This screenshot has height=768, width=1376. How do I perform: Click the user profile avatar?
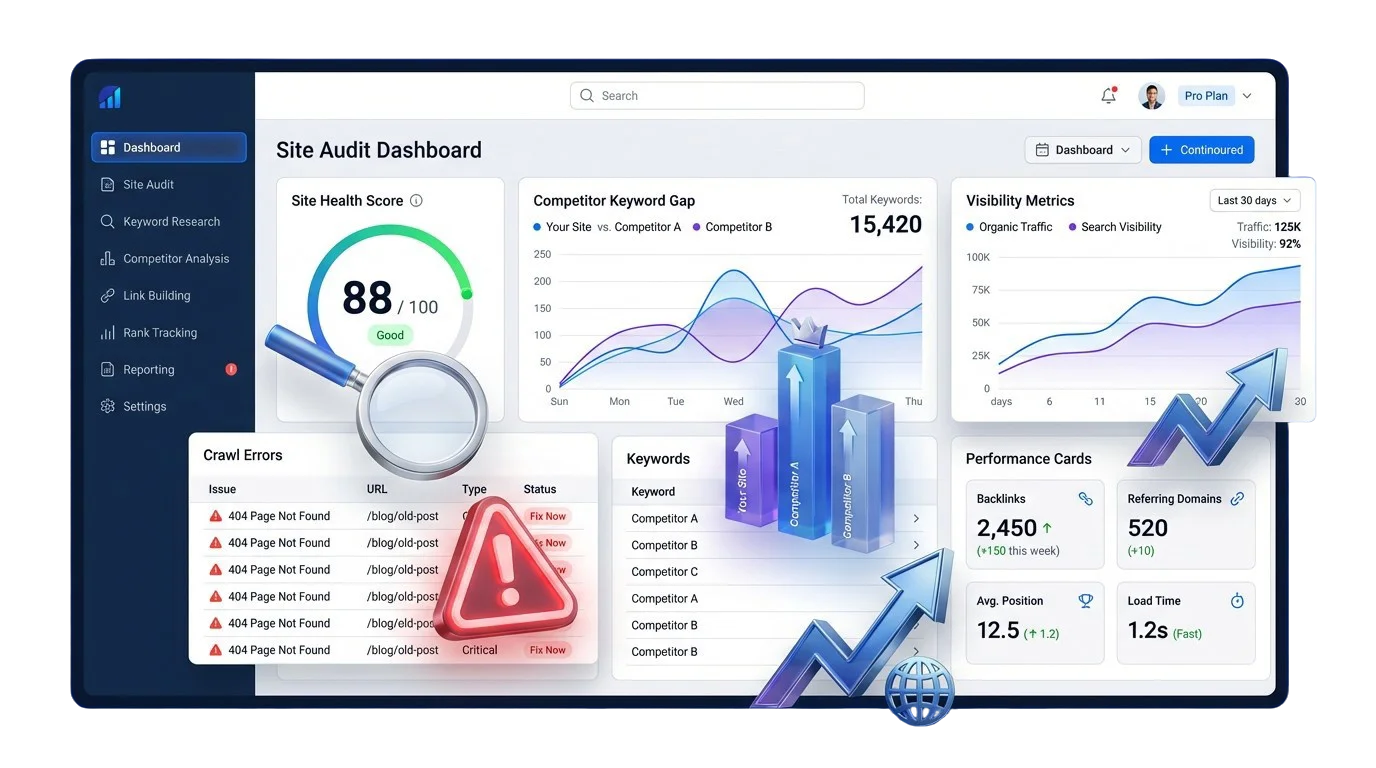coord(1151,96)
